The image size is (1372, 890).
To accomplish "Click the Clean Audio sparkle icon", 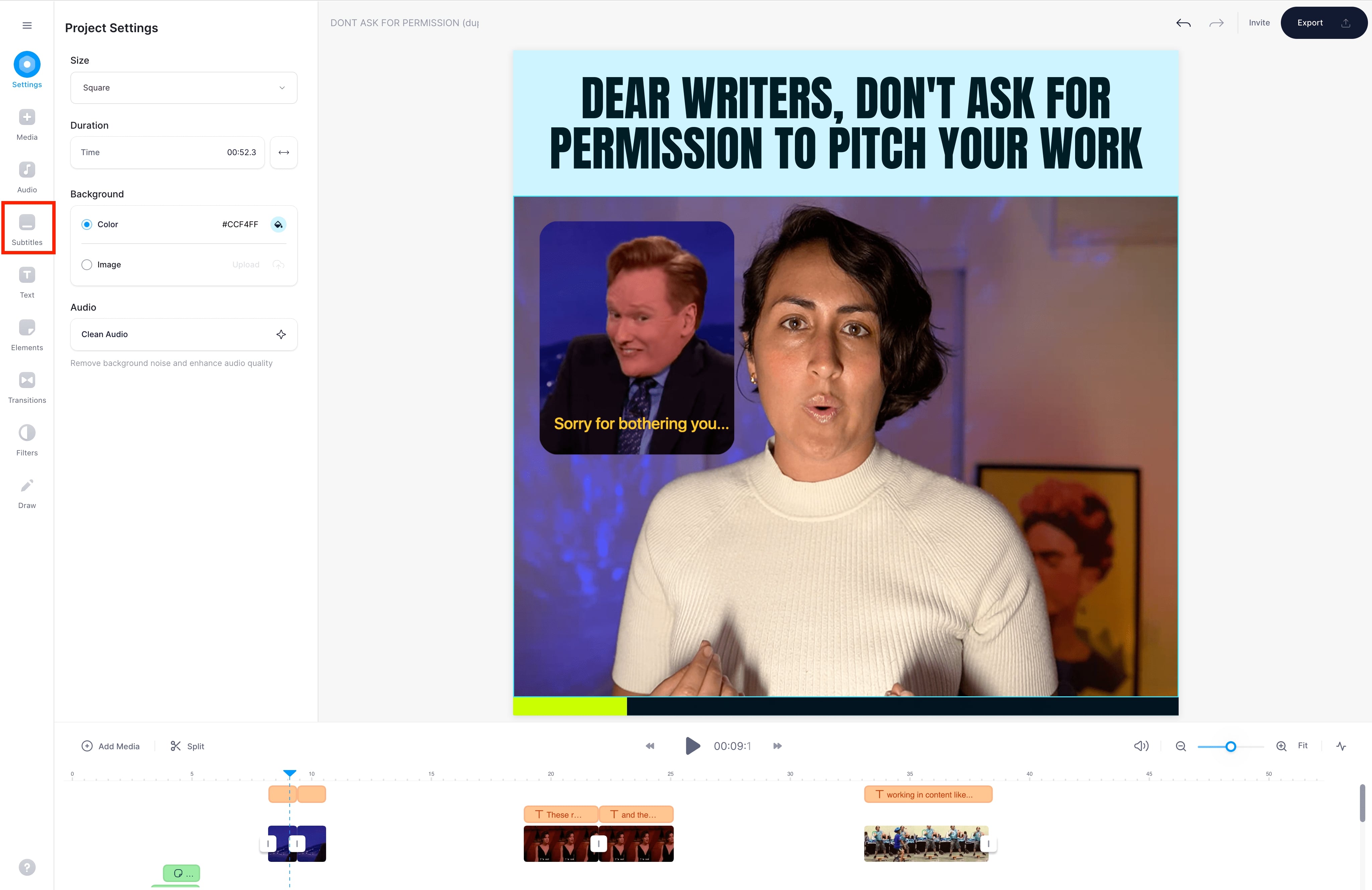I will tap(281, 334).
